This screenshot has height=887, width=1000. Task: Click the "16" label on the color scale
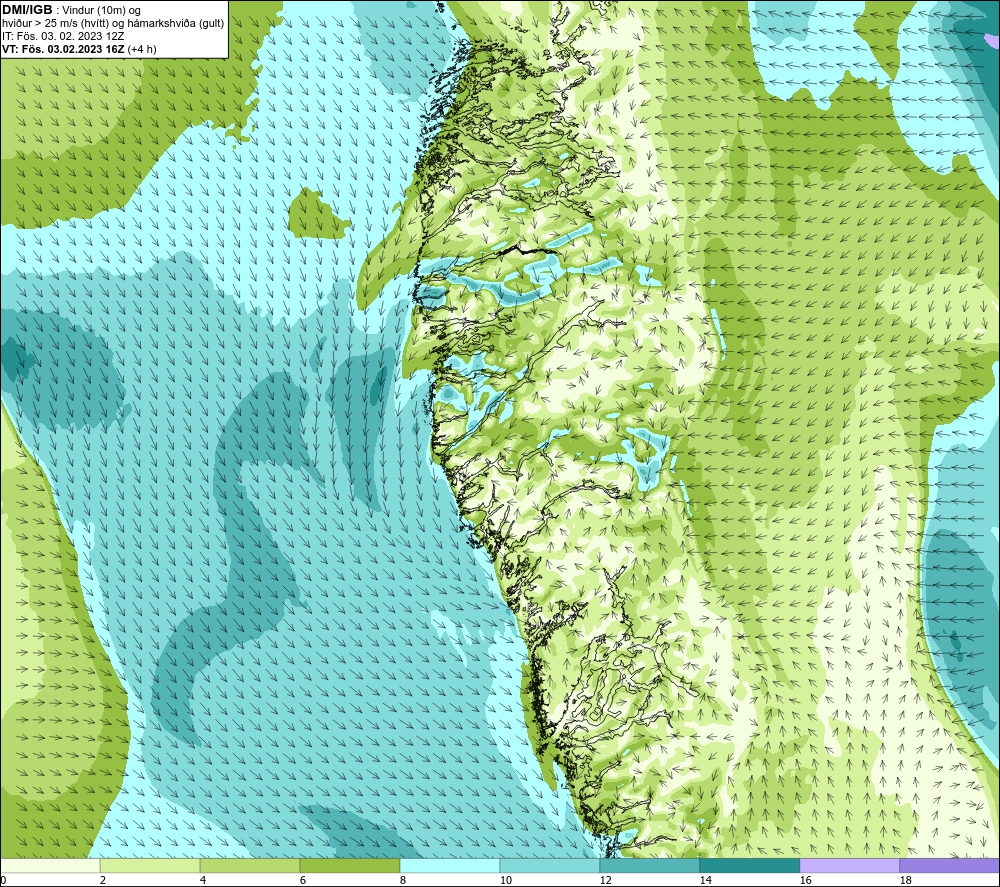805,881
